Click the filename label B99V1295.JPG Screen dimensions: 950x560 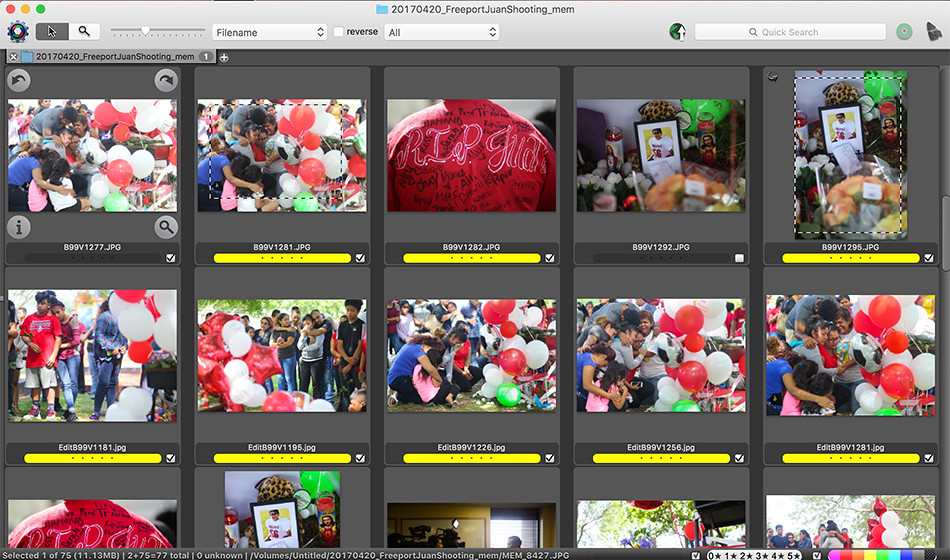851,247
